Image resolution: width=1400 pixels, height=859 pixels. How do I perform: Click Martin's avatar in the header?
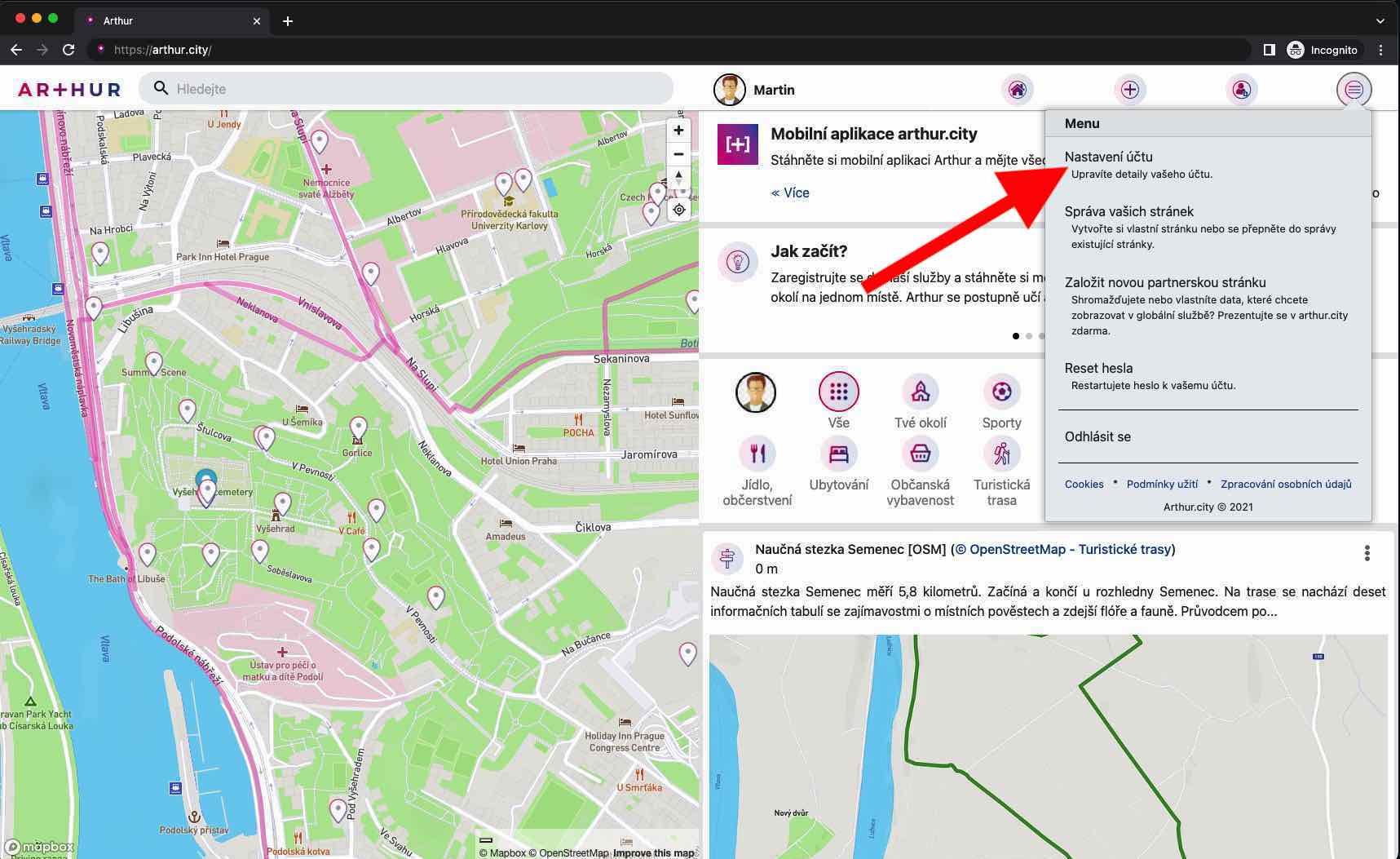point(729,90)
